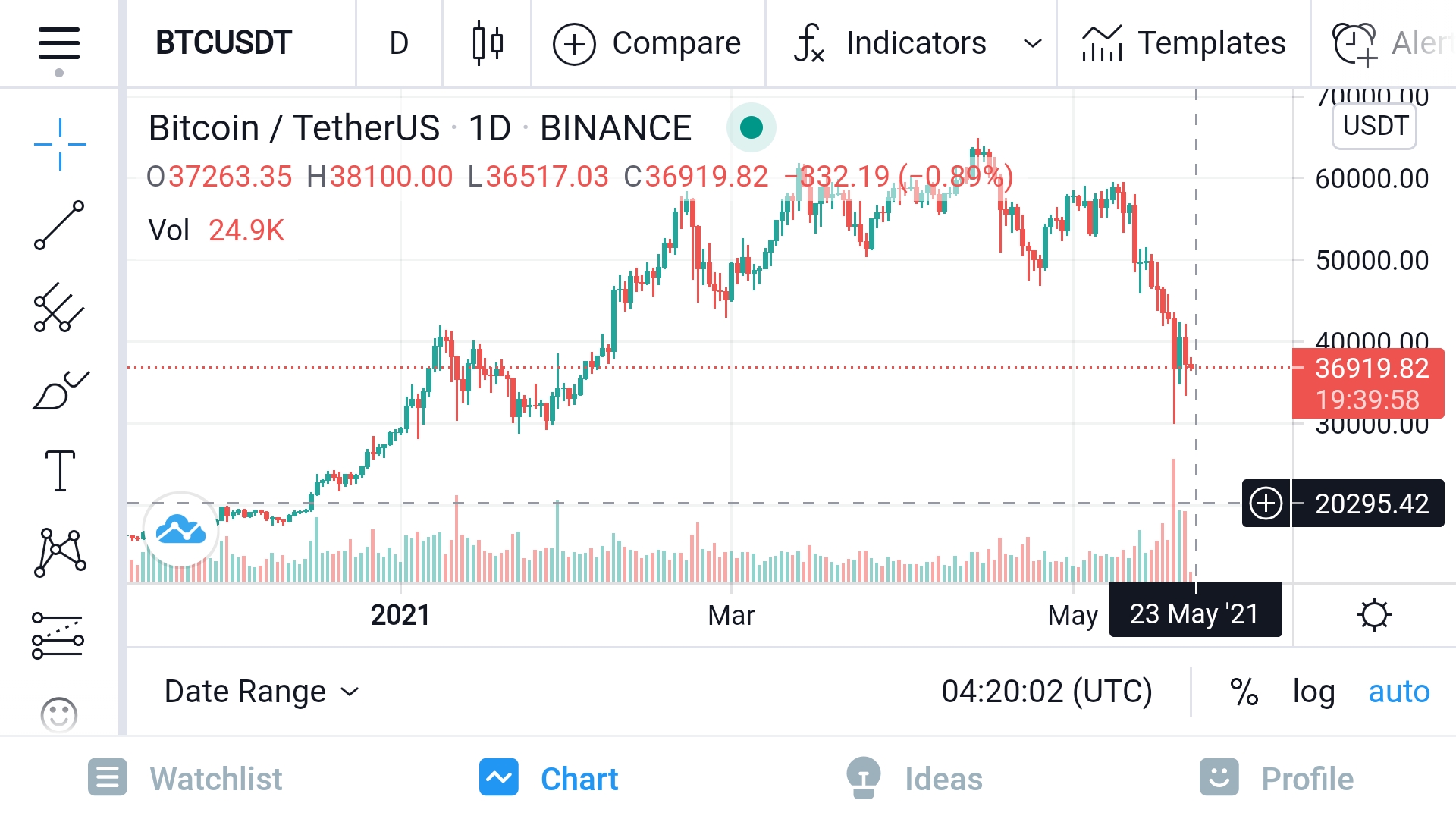Open the pitchfork drawing tools
Screen dimensions: 1456x819
click(59, 307)
